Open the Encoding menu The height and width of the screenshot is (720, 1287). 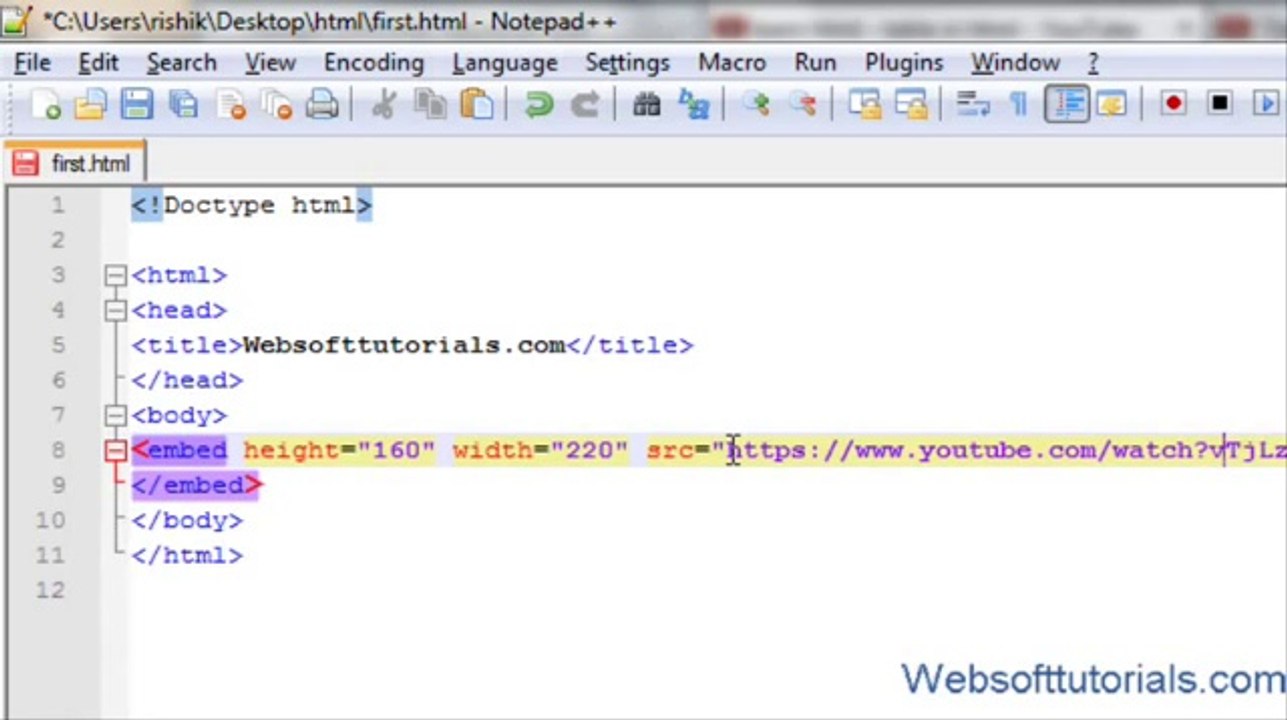(x=374, y=63)
